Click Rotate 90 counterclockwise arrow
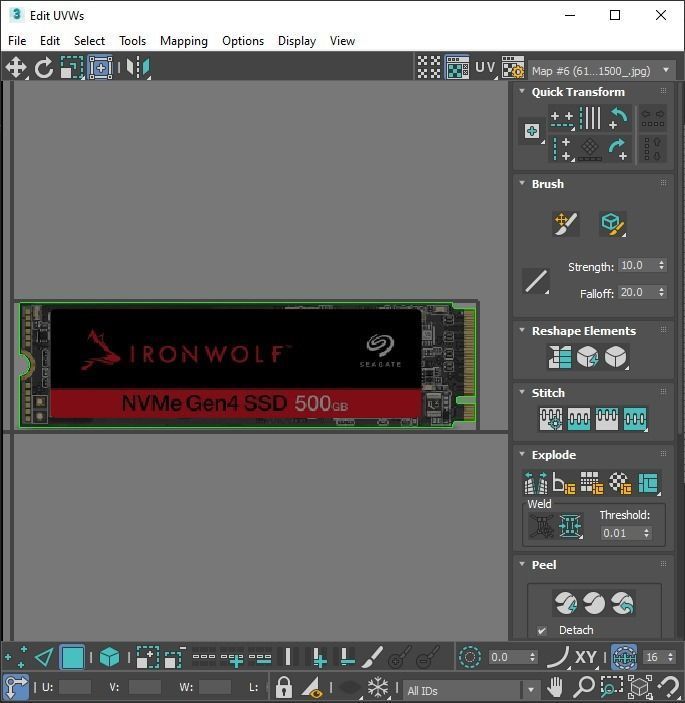This screenshot has height=703, width=685. 619,118
